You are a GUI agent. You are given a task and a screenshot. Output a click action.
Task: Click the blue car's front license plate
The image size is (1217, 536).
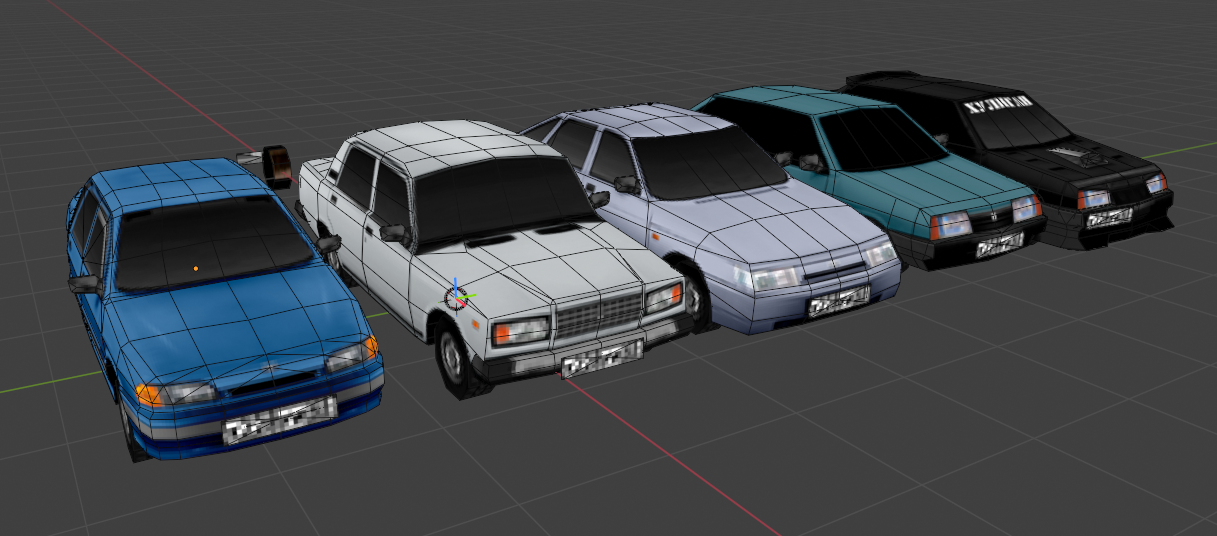coord(279,419)
